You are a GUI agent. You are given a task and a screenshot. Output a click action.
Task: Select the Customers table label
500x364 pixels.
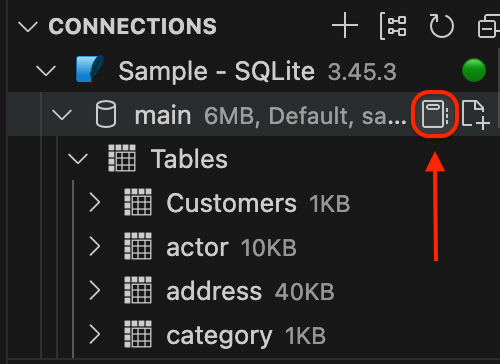(x=231, y=203)
